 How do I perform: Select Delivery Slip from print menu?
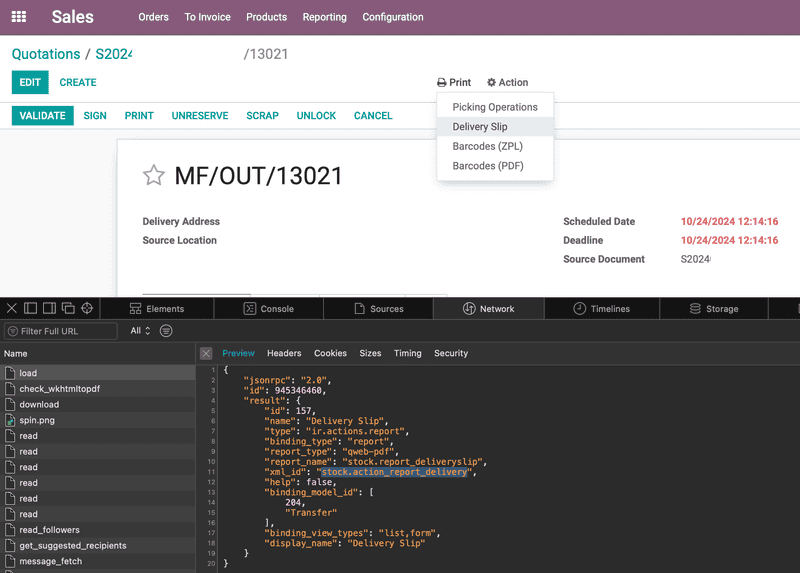495,127
